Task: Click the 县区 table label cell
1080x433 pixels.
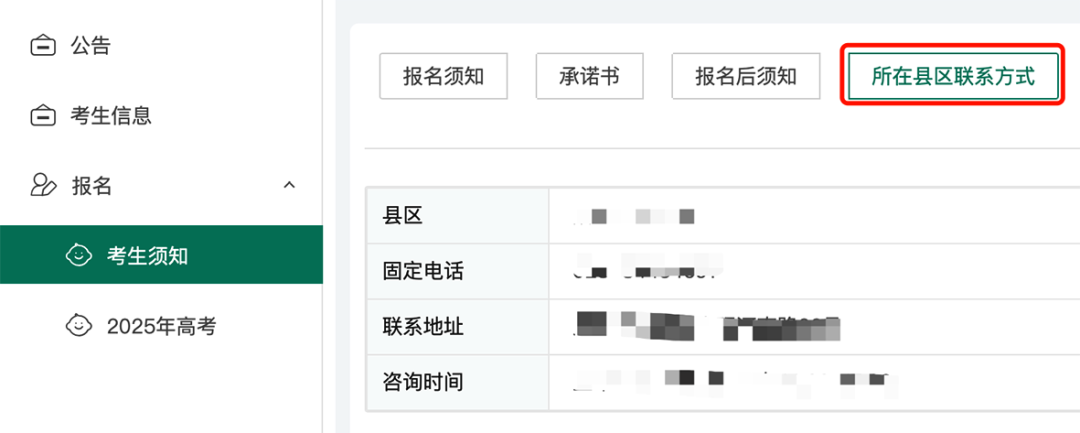Action: pyautogui.click(x=403, y=215)
